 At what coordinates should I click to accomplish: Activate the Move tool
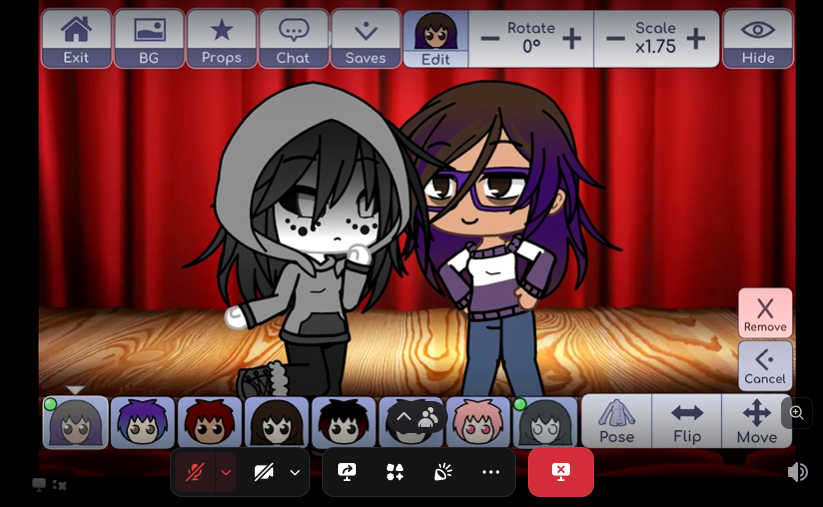click(x=757, y=421)
